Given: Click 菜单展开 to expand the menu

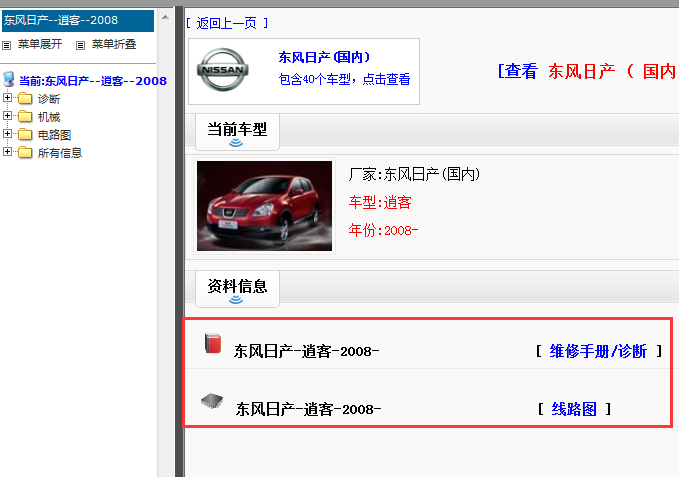Looking at the screenshot, I should [x=40, y=44].
